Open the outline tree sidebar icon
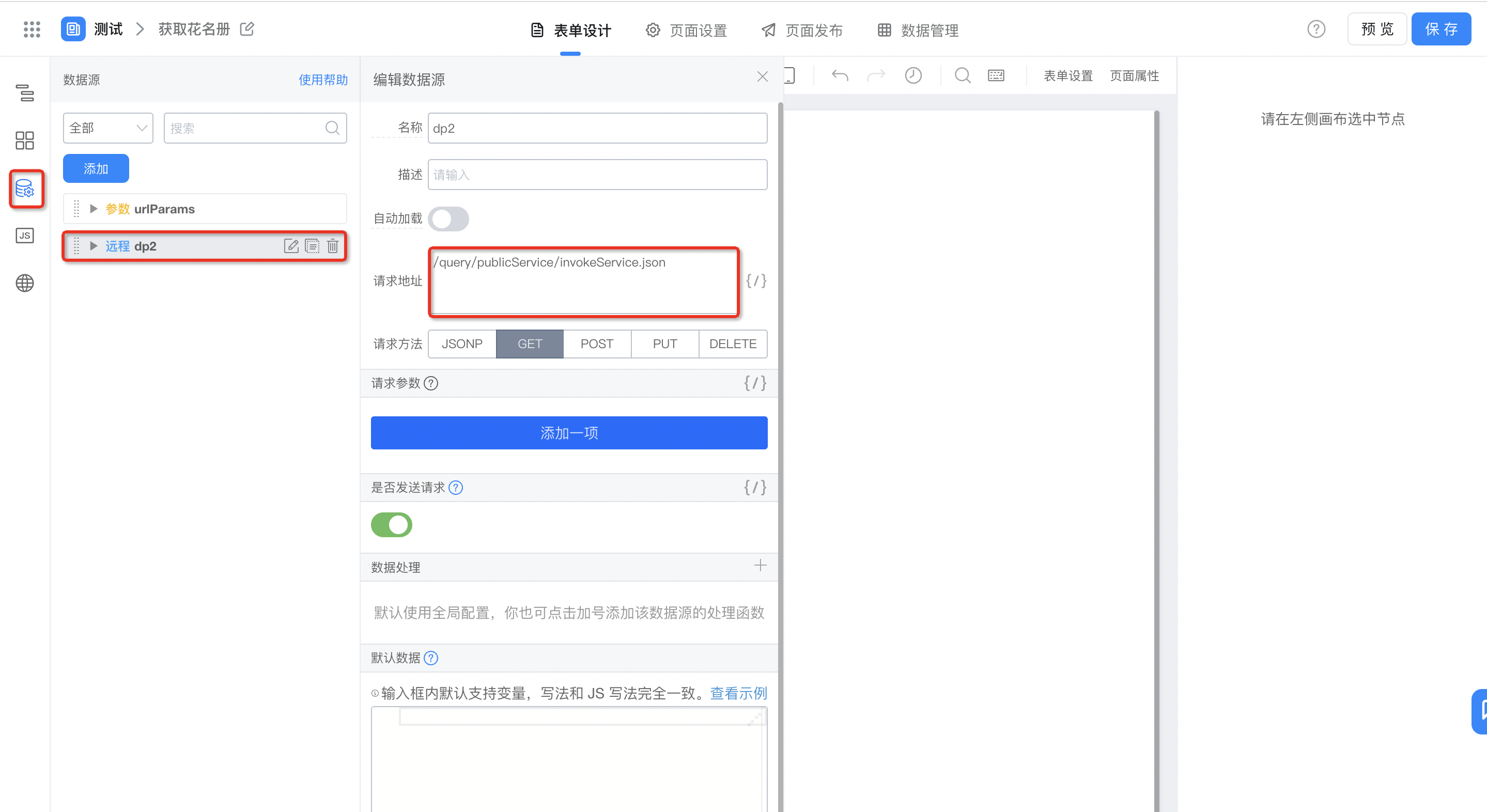1487x812 pixels. pyautogui.click(x=24, y=92)
